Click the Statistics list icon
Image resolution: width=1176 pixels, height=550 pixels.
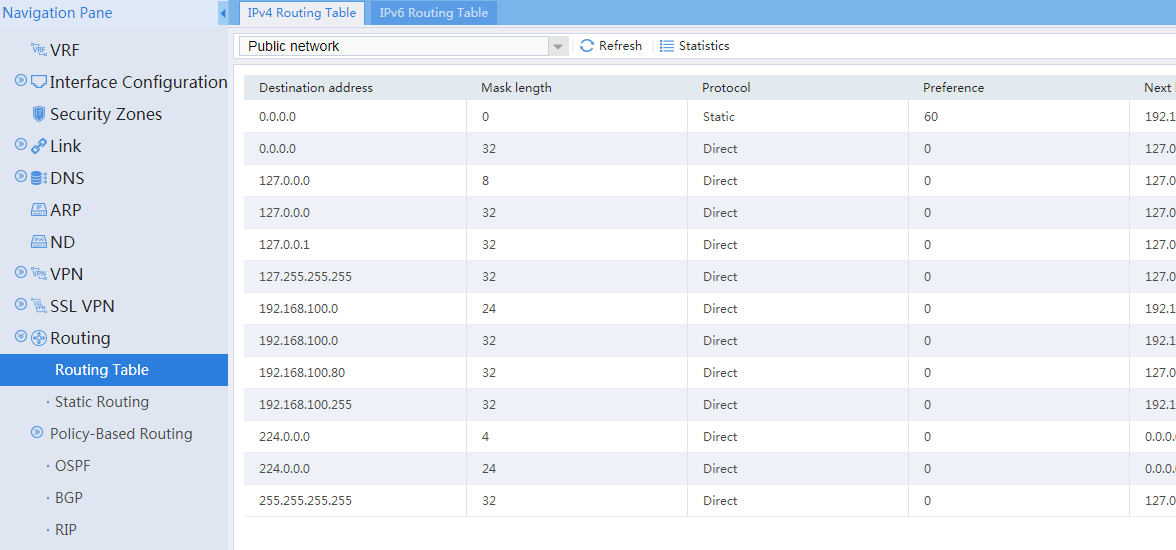click(x=667, y=46)
